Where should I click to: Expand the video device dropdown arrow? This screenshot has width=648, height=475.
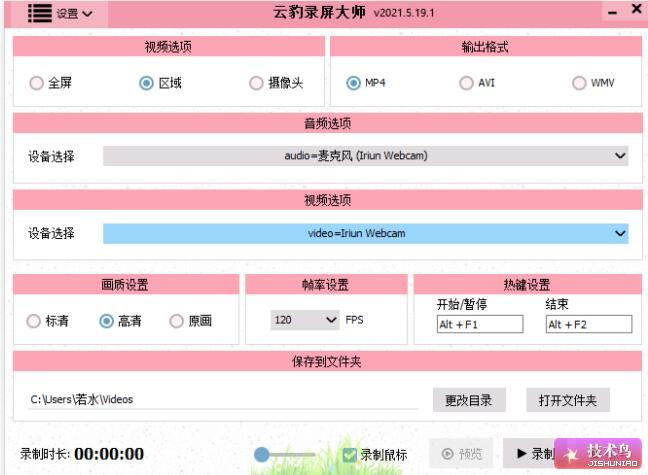point(620,233)
